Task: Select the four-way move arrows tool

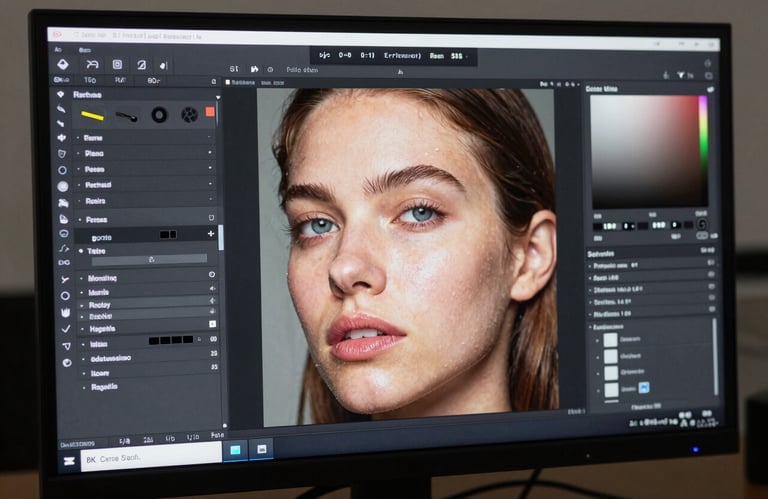Action: pyautogui.click(x=62, y=138)
